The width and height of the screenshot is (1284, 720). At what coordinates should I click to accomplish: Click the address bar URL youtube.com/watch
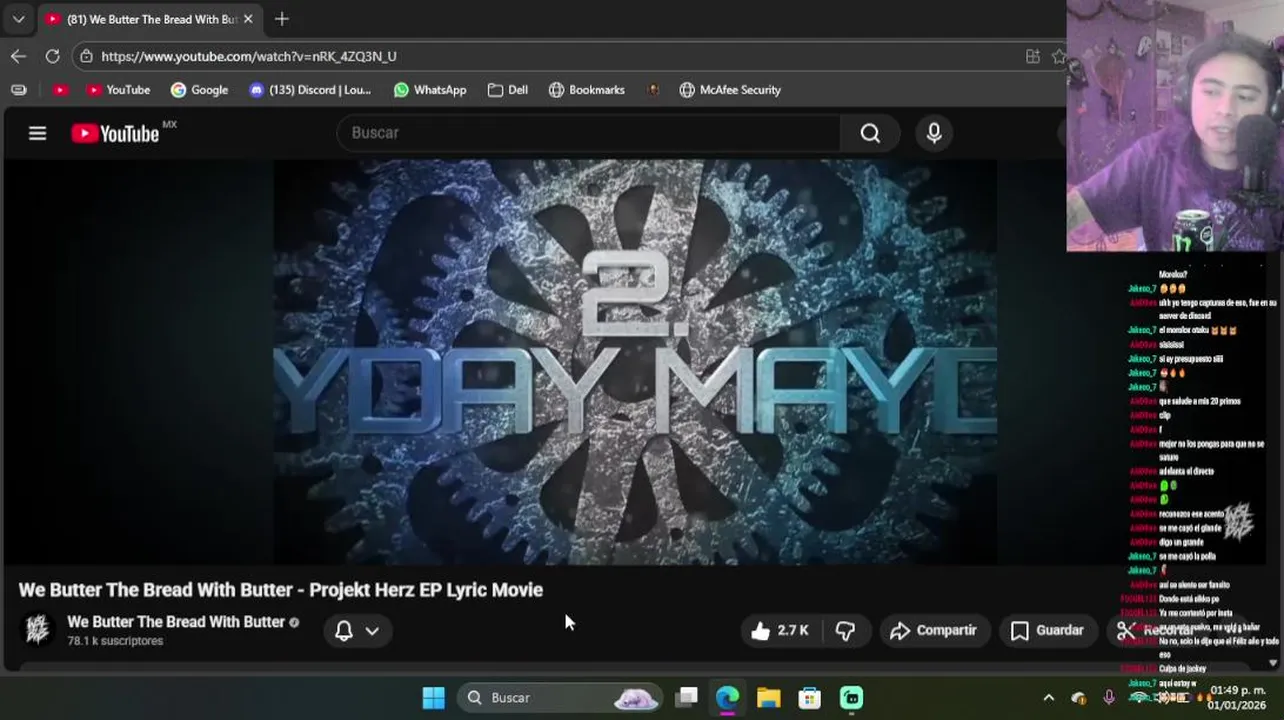click(249, 56)
